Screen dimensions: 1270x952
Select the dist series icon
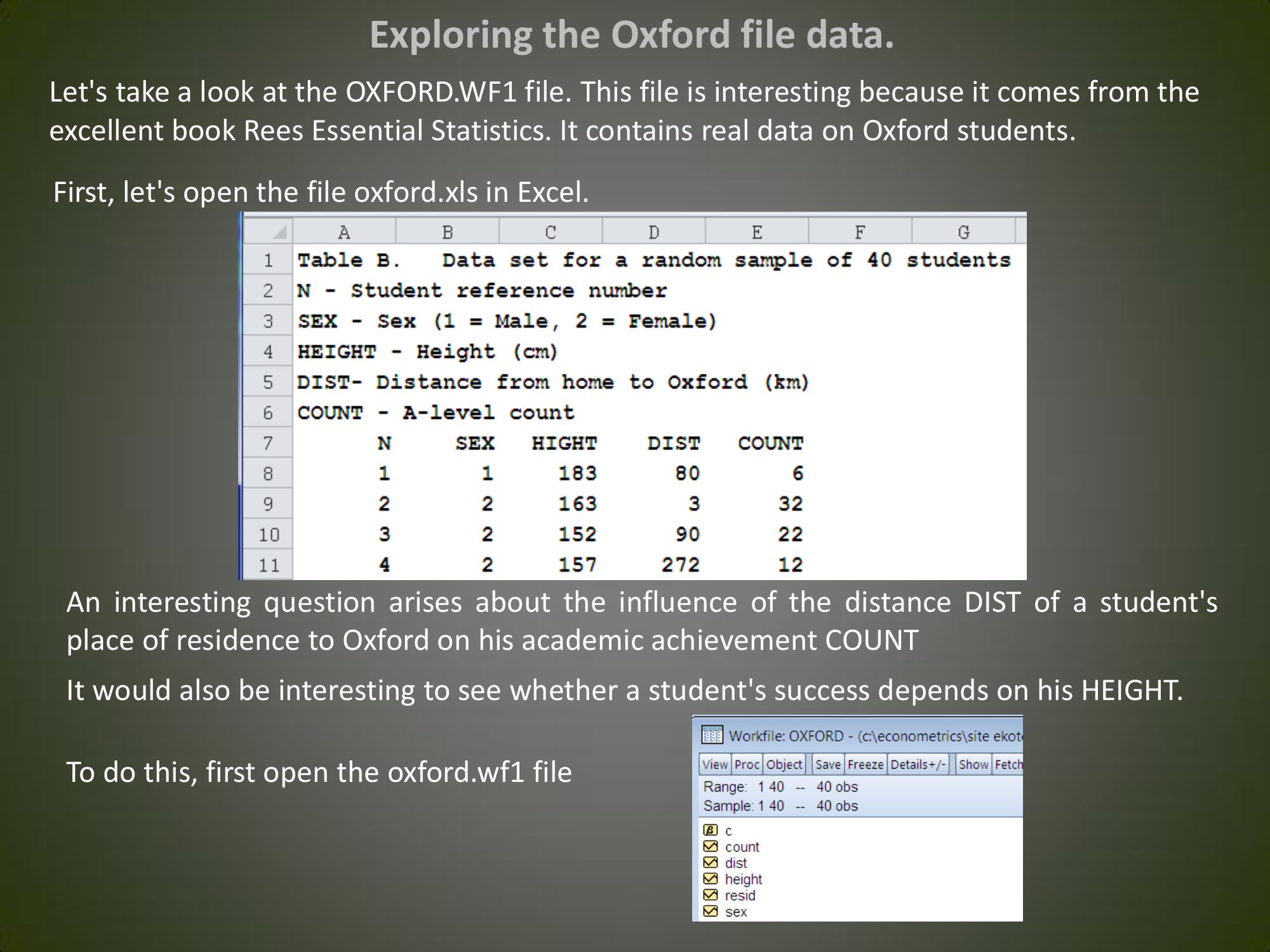(711, 863)
